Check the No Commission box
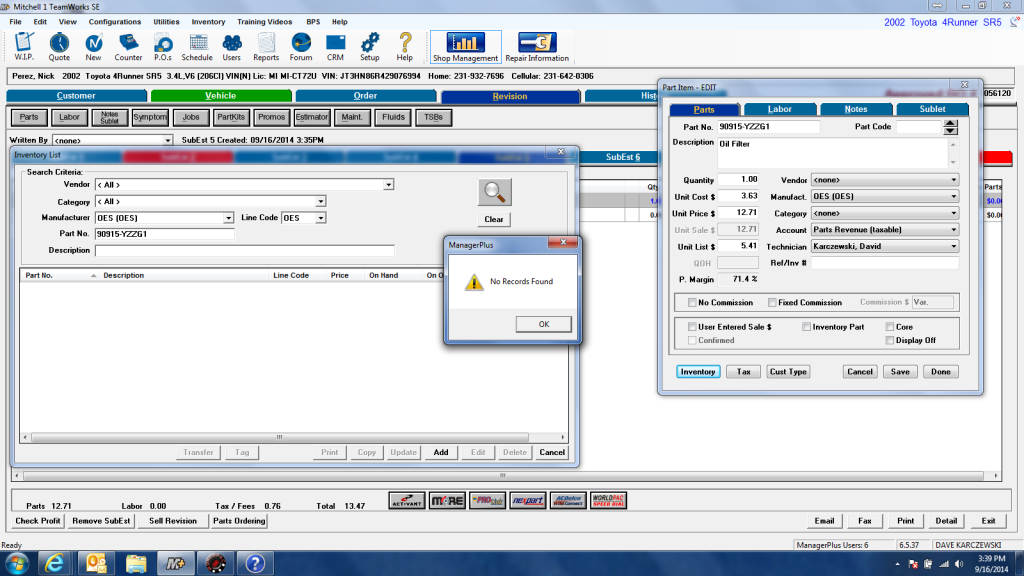This screenshot has height=576, width=1024. (692, 302)
